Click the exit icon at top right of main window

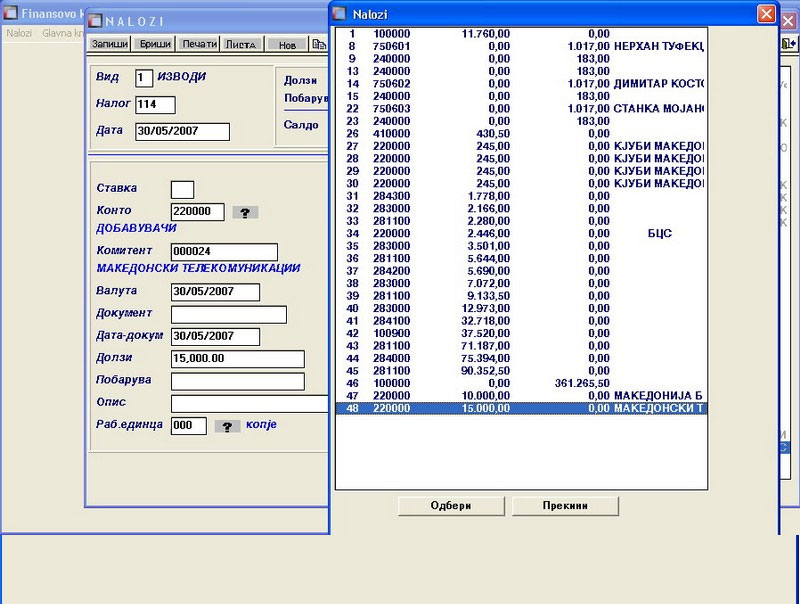789,43
